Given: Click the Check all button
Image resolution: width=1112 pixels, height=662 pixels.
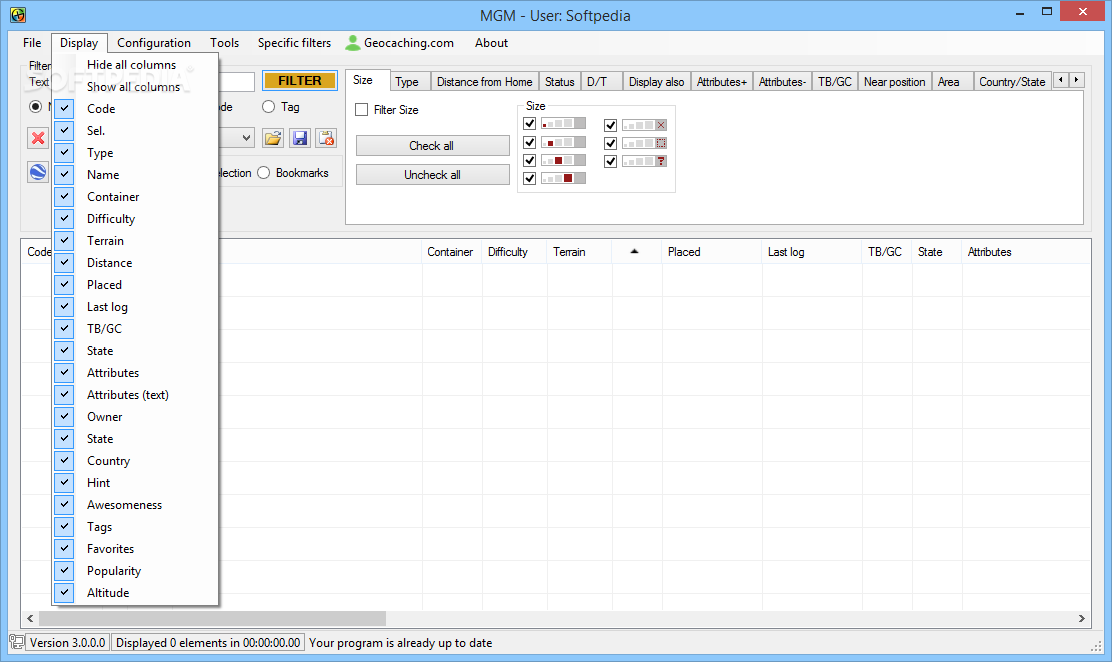Looking at the screenshot, I should pyautogui.click(x=432, y=145).
